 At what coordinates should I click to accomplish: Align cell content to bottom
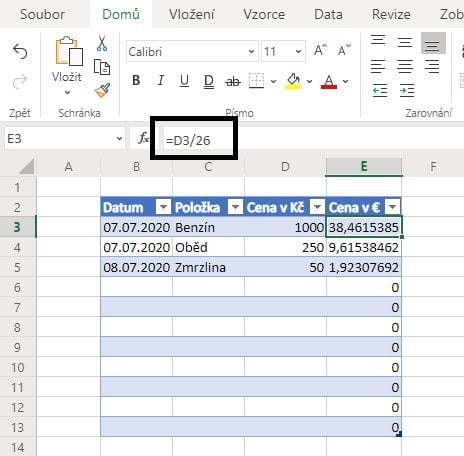pyautogui.click(x=433, y=43)
